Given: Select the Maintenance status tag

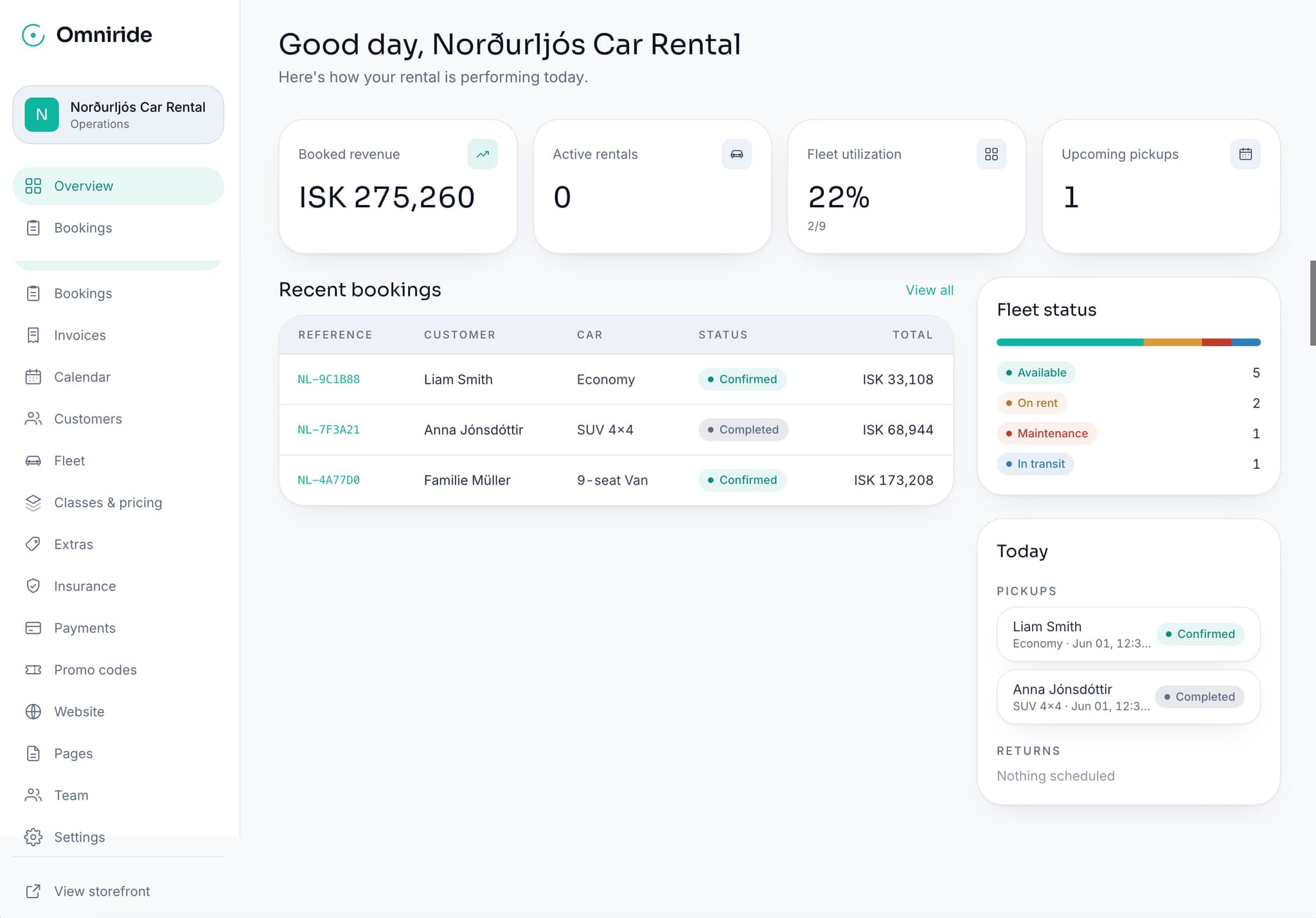Looking at the screenshot, I should pos(1047,433).
